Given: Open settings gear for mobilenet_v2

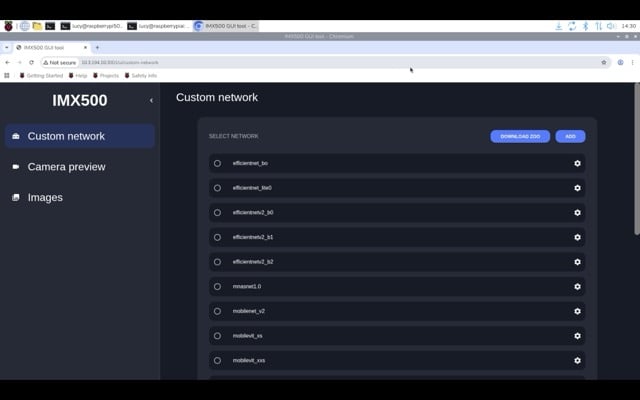Looking at the screenshot, I should point(577,311).
